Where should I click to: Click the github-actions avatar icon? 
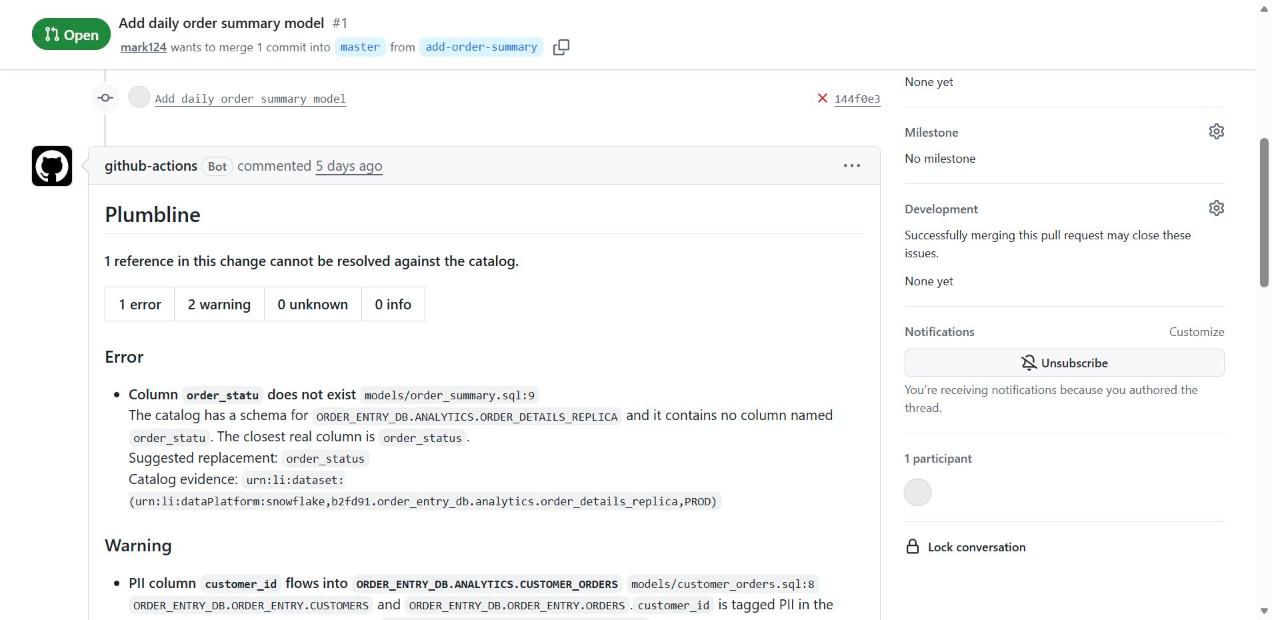(x=52, y=166)
